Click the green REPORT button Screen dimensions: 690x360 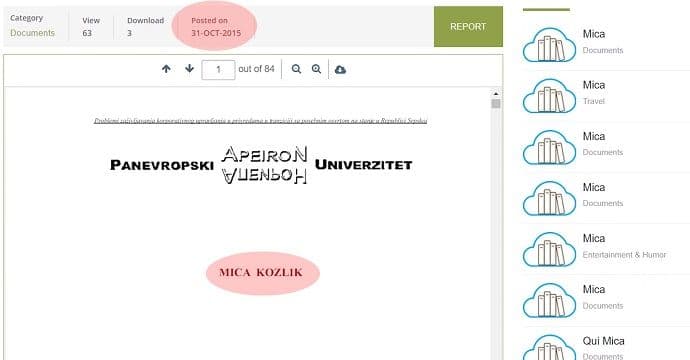pos(468,26)
